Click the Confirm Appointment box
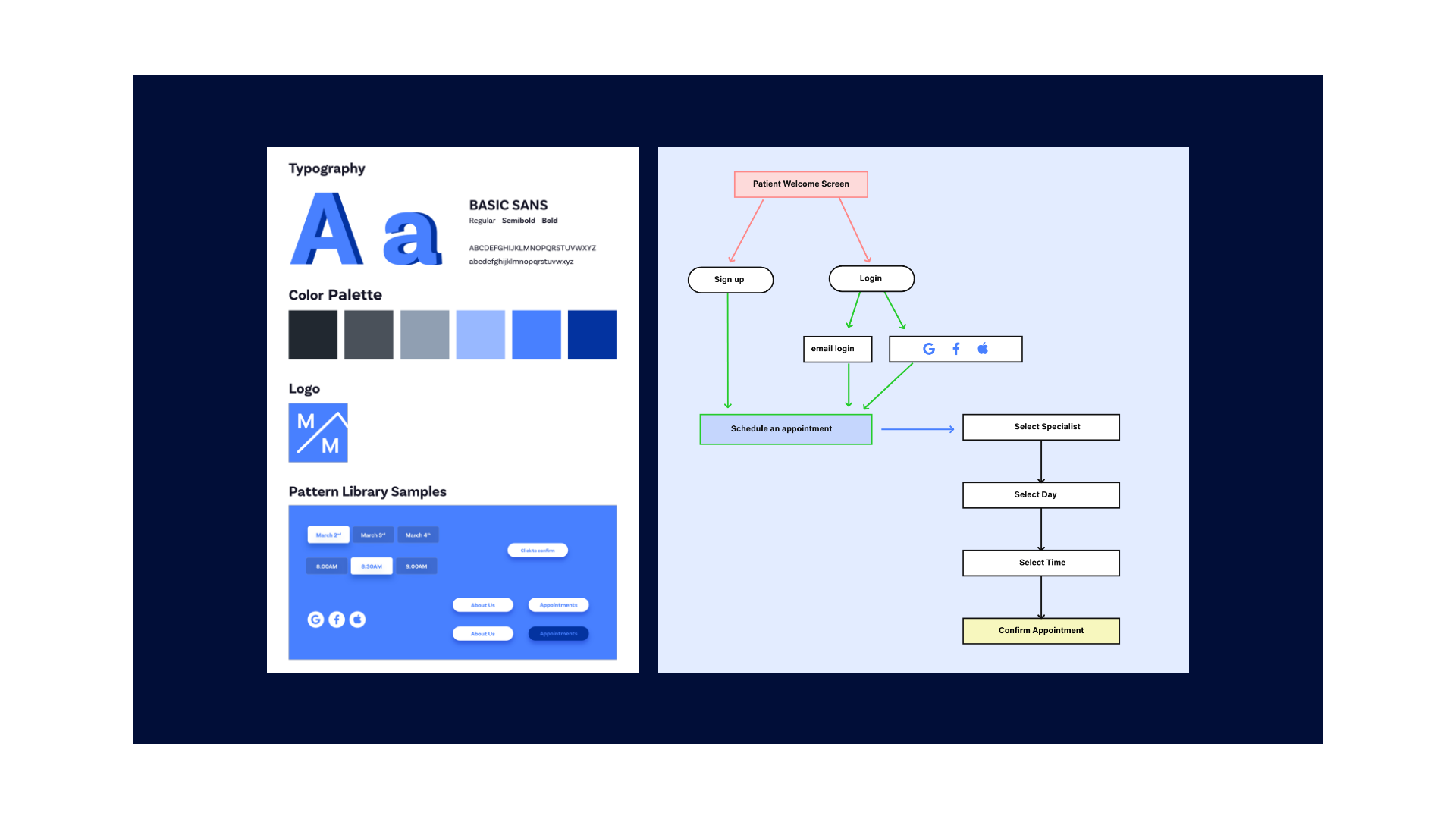 [1041, 631]
